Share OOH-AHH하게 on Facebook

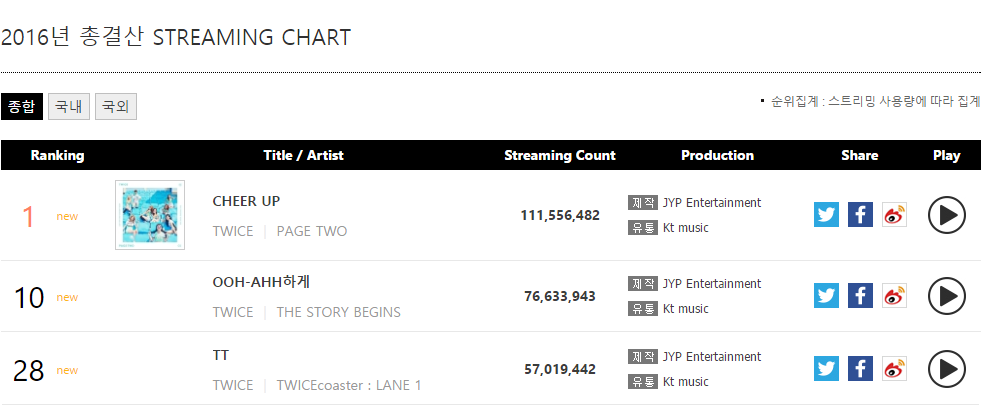[x=860, y=295]
